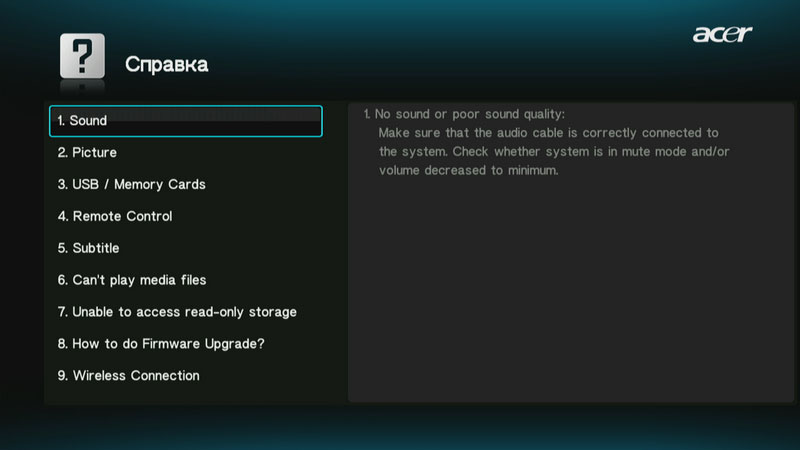800x450 pixels.
Task: Open Can't play media files topic
Action: point(131,280)
